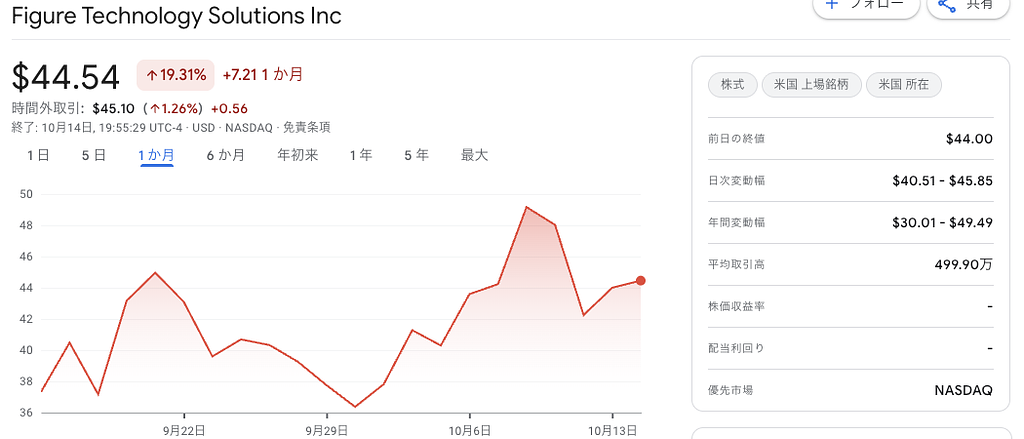Click the 株式 chip
Viewport: 1024px width, 439px height.
pos(733,85)
